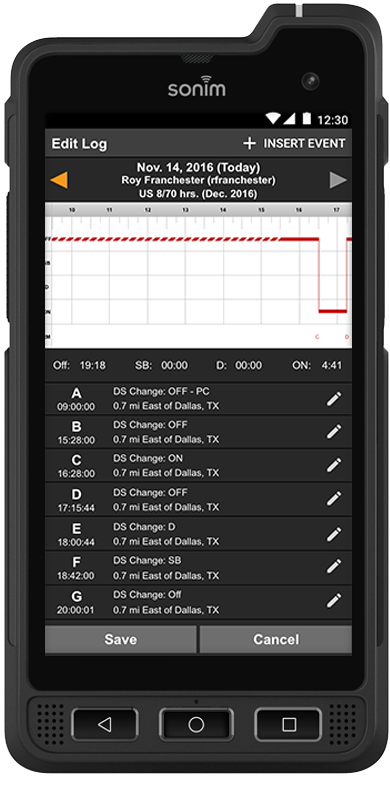Screen dimensions: 390x800
Task: Tap the Wi-Fi status bar icon
Action: (x=273, y=119)
